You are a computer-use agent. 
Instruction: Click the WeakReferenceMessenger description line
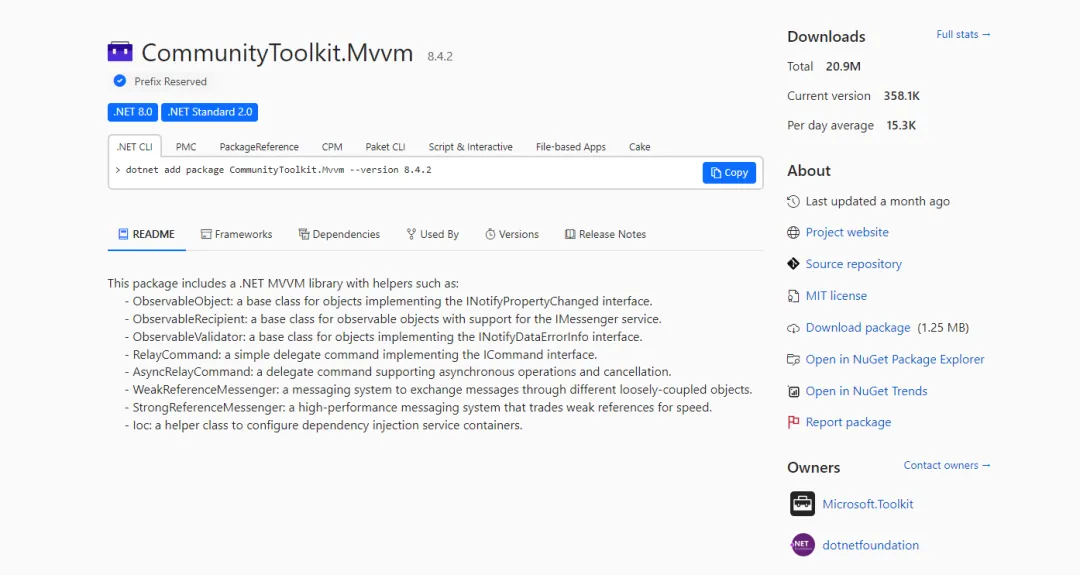438,390
